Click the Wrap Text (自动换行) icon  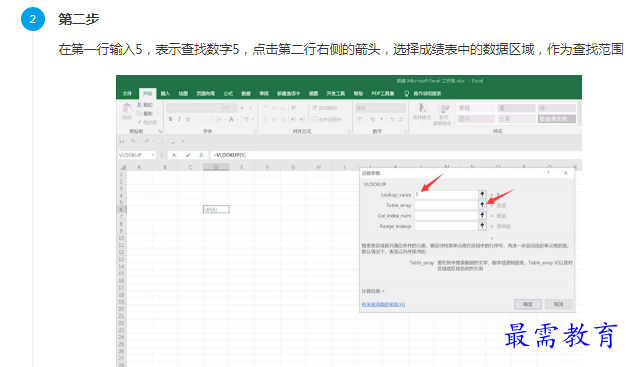[x=315, y=108]
